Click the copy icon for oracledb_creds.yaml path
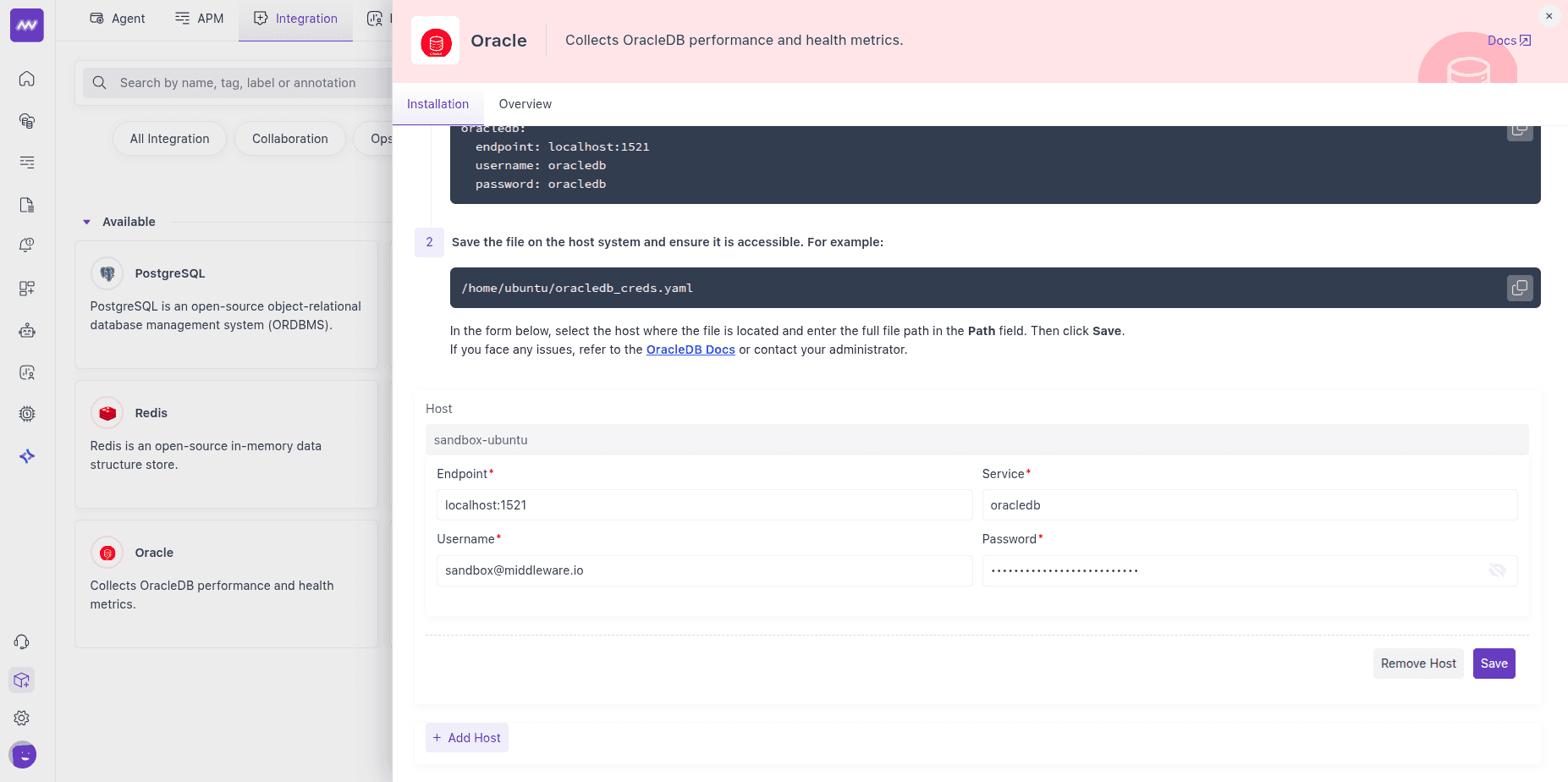The width and height of the screenshot is (1568, 782). click(1520, 288)
